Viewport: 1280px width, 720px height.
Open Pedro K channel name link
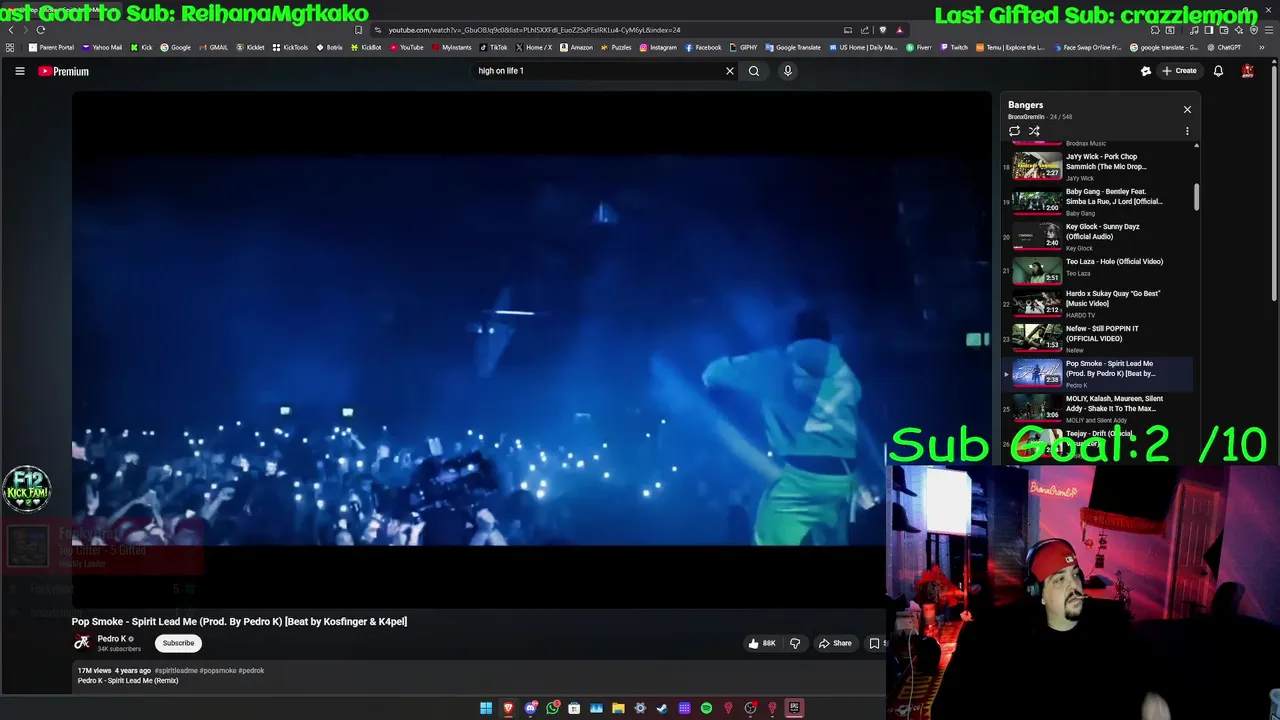111,639
